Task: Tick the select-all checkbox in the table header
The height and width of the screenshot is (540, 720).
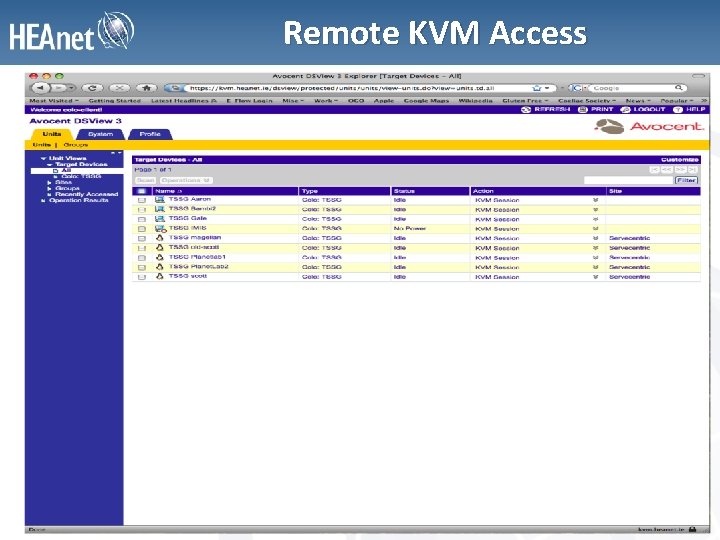Action: click(141, 191)
